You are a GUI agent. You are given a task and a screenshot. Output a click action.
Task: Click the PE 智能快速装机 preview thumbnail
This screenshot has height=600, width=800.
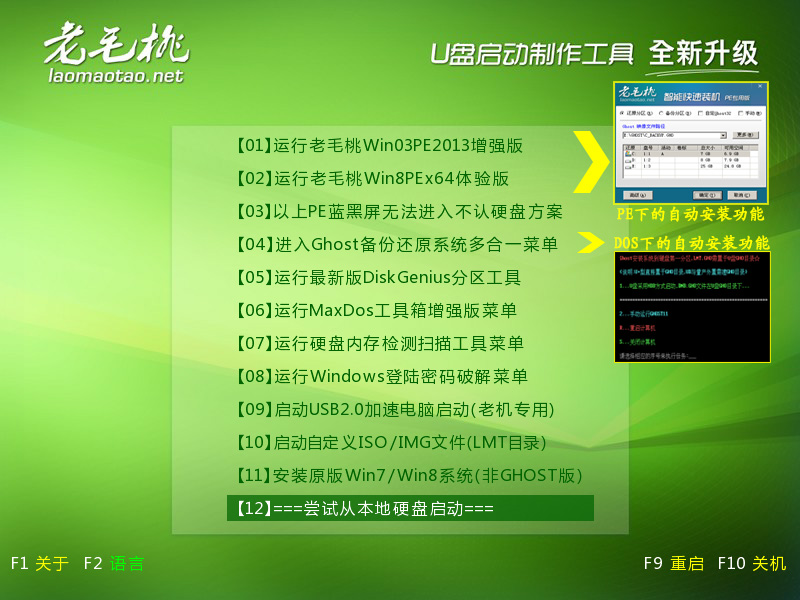point(691,143)
